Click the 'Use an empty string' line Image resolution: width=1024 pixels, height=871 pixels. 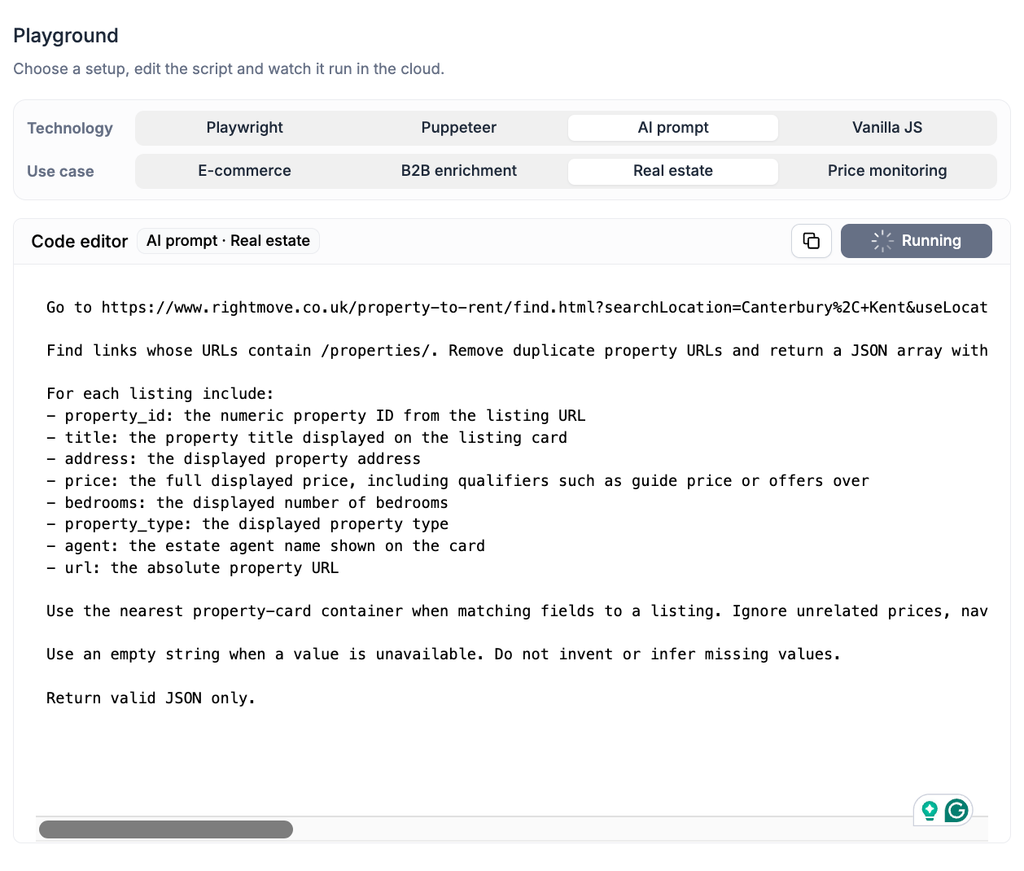point(443,654)
